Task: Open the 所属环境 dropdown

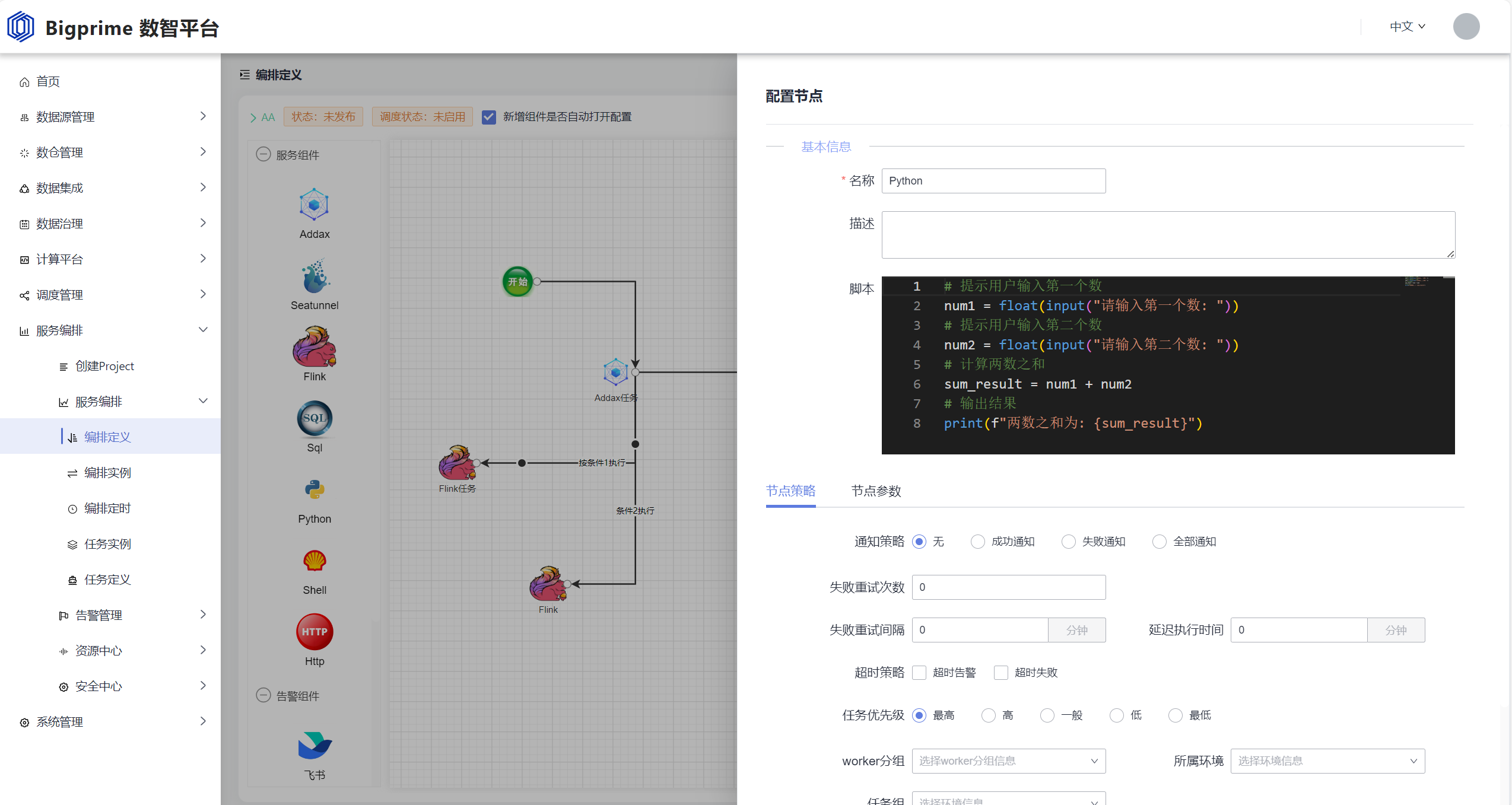Action: [x=1327, y=761]
